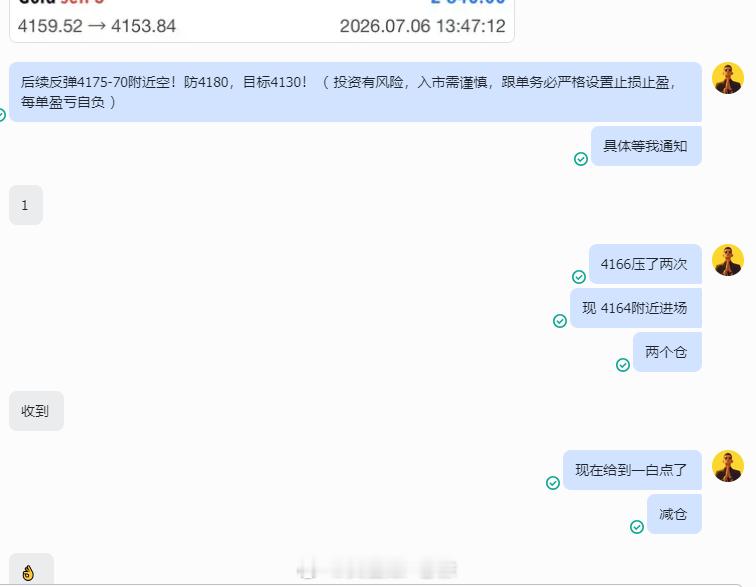Screen dimensions: 756x587
Task: Select the message 现在给到一白点了
Action: click(632, 470)
